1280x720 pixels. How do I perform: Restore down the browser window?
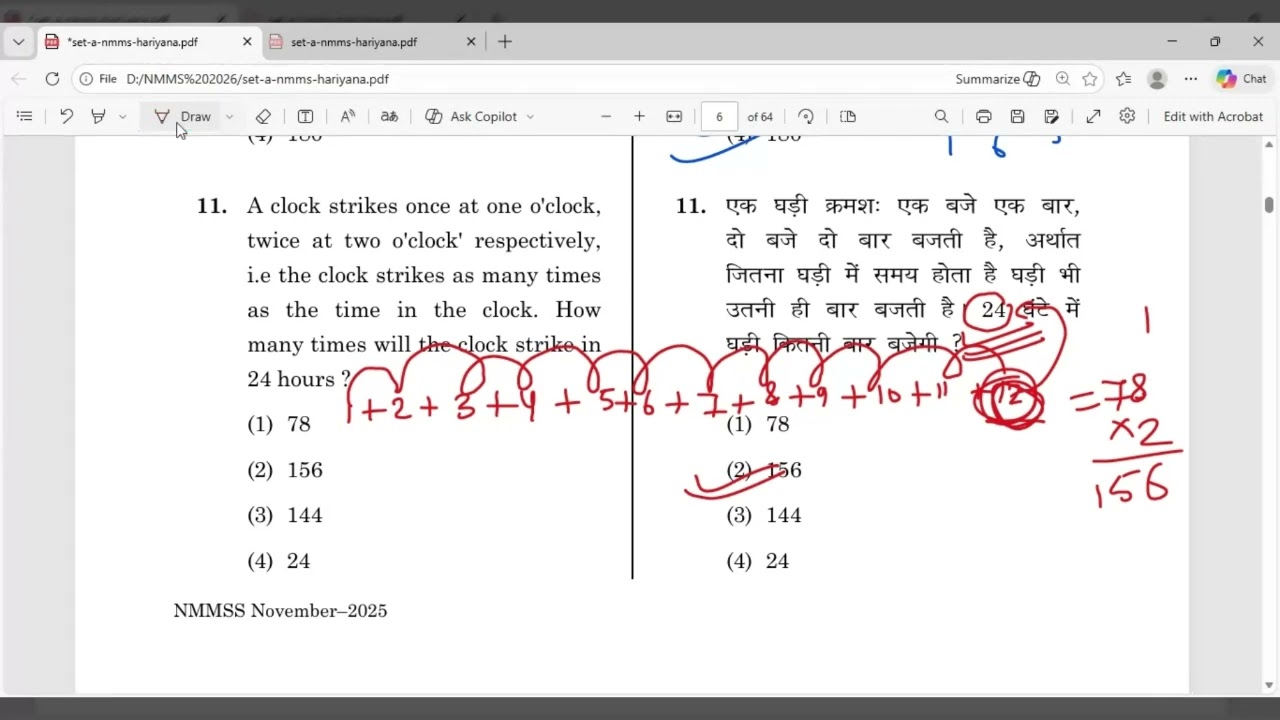(x=1215, y=42)
